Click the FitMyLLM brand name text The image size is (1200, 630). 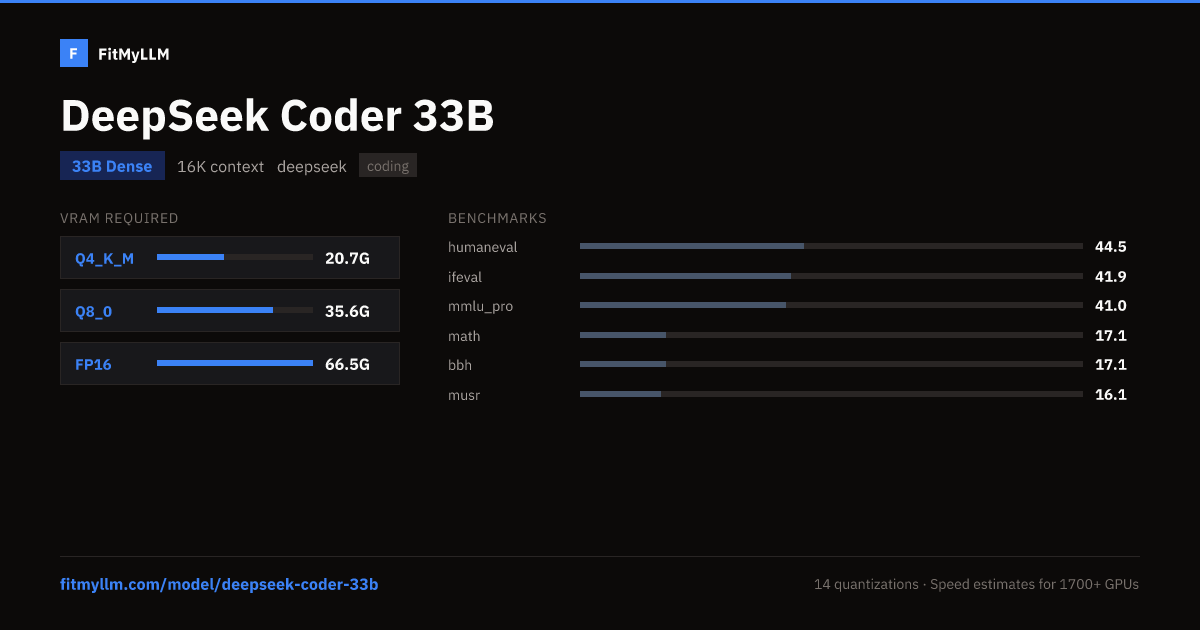(x=134, y=54)
